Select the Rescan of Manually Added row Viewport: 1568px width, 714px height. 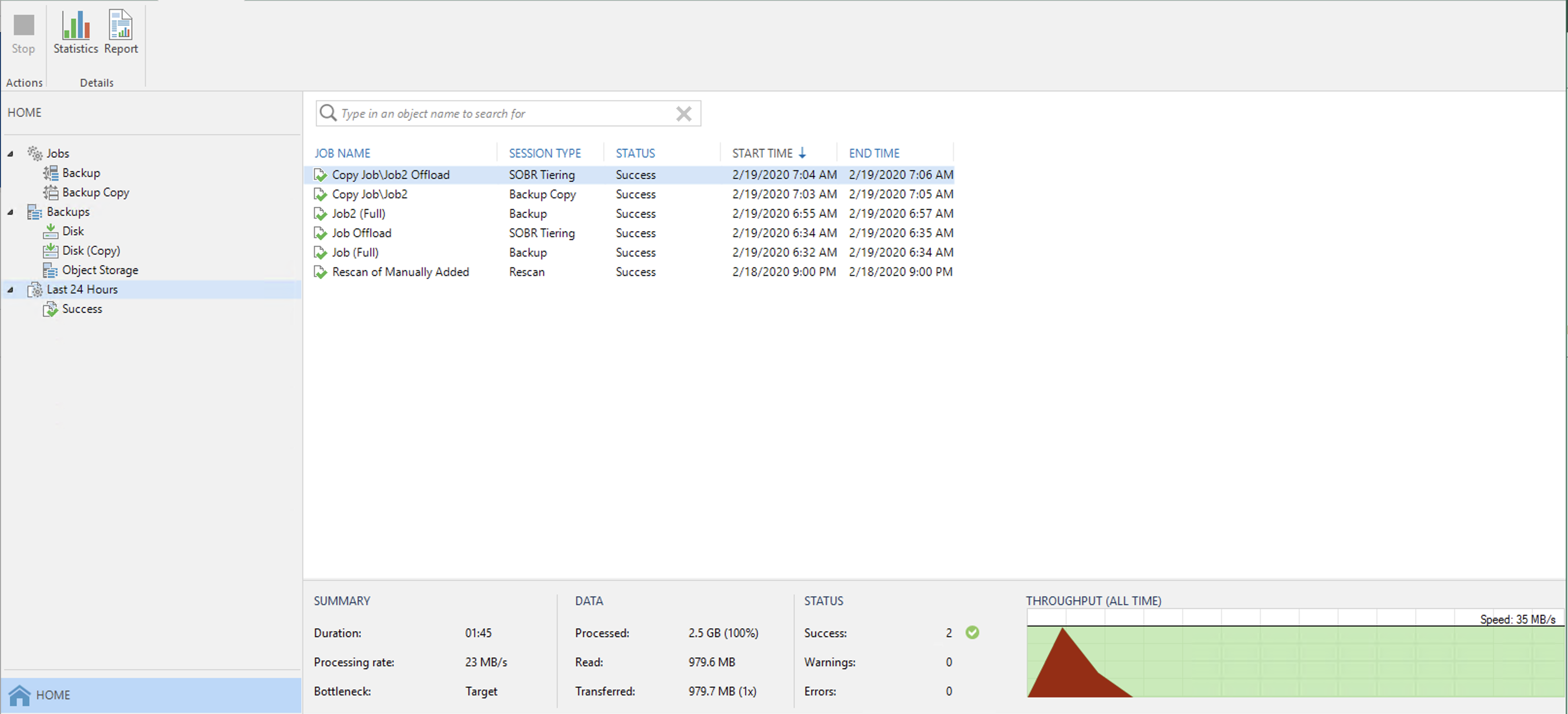coord(629,272)
